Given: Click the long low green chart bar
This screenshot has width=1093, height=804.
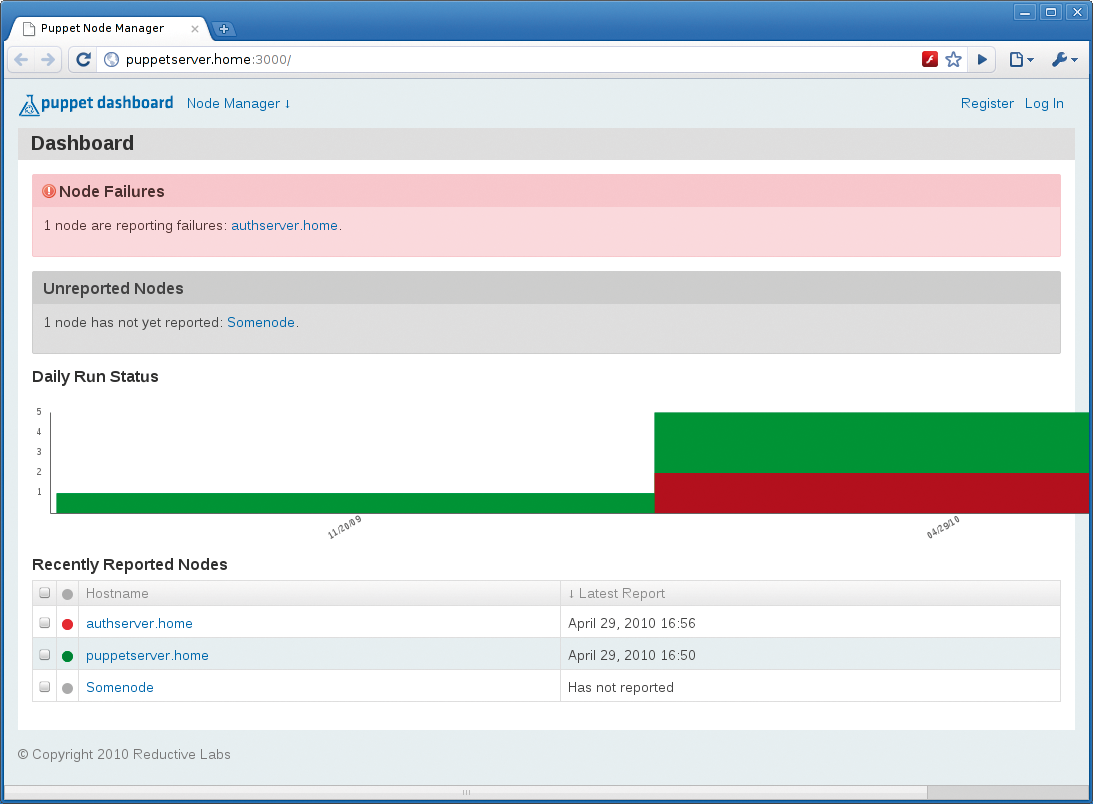Looking at the screenshot, I should tap(356, 503).
